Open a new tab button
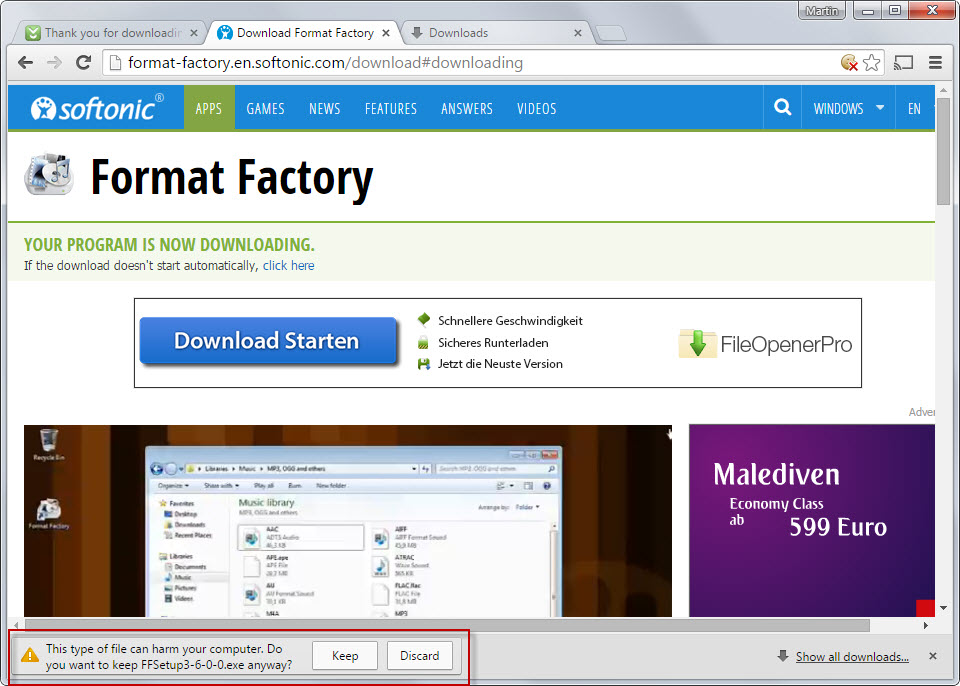The height and width of the screenshot is (686, 960). pos(610,33)
